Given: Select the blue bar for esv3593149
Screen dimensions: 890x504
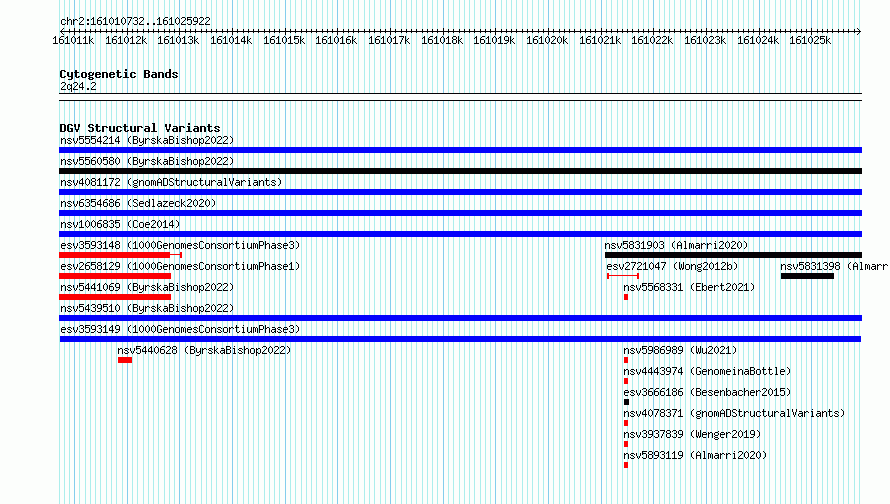Looking at the screenshot, I should point(460,339).
